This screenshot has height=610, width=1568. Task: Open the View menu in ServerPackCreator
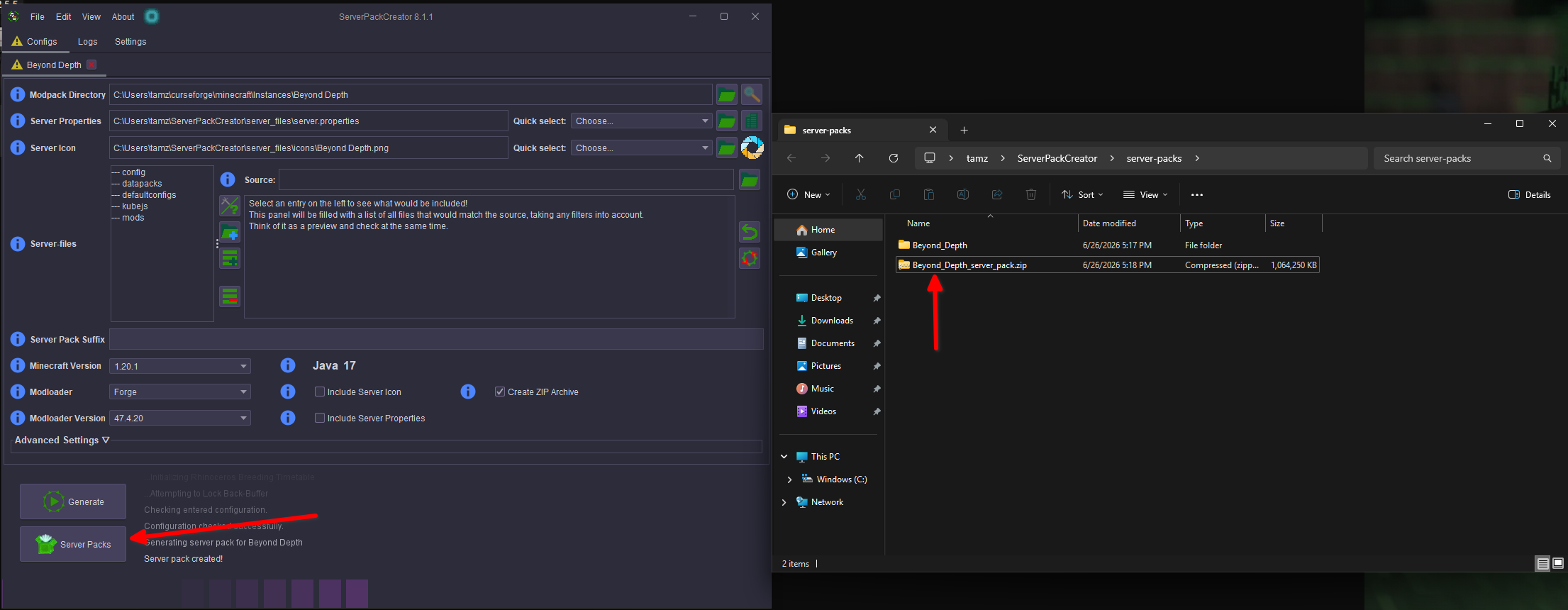click(91, 16)
